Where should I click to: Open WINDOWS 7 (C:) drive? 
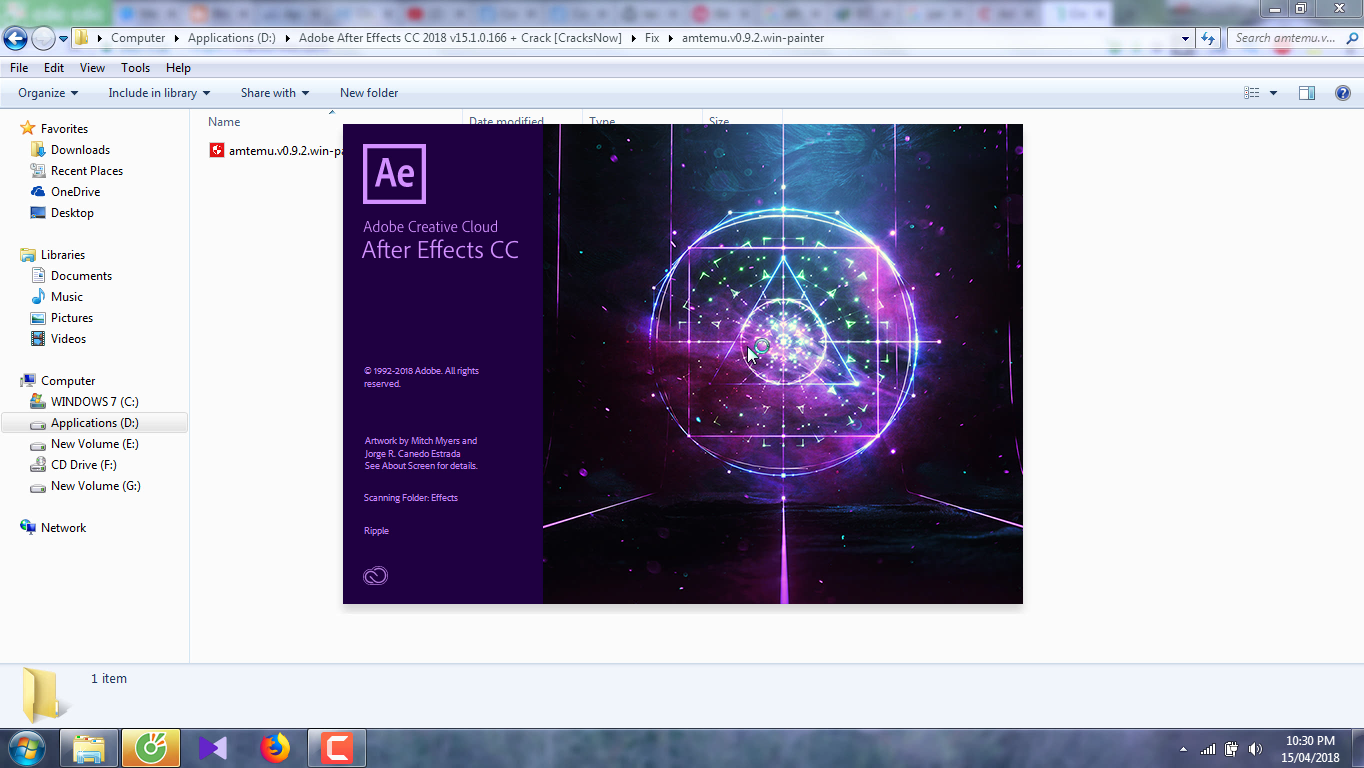[94, 402]
